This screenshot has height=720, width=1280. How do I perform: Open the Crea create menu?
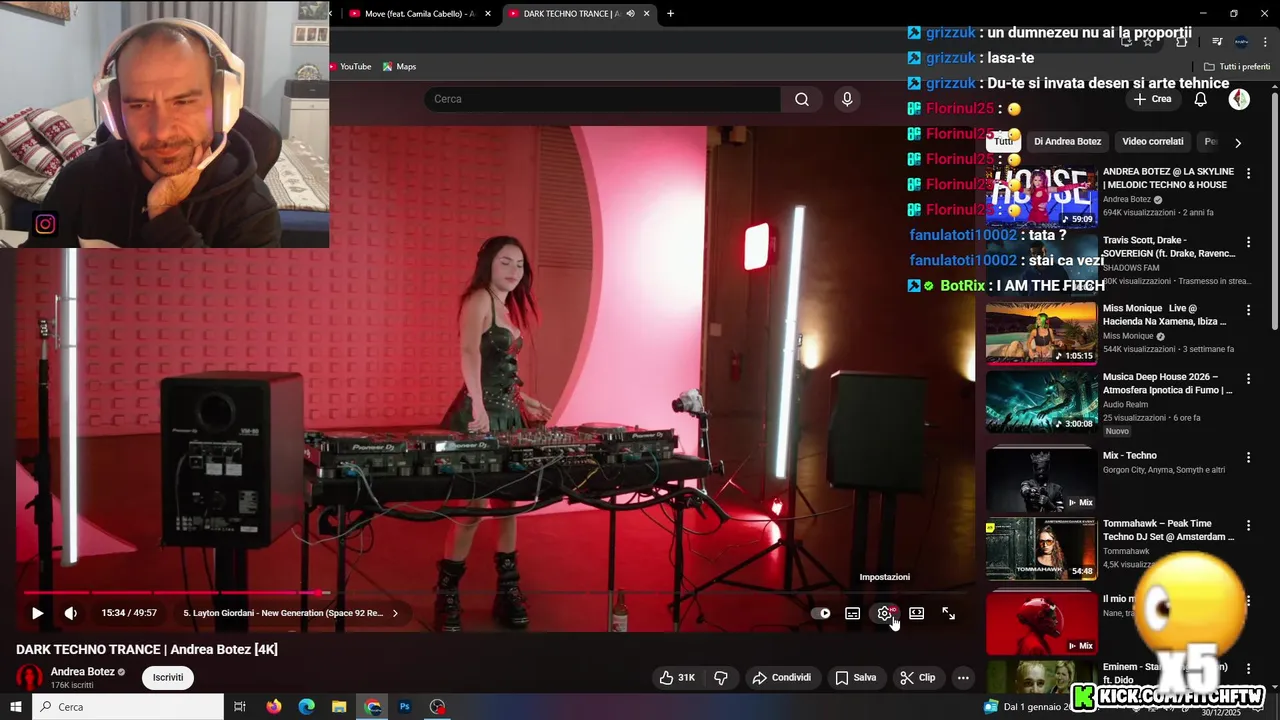tap(1152, 99)
